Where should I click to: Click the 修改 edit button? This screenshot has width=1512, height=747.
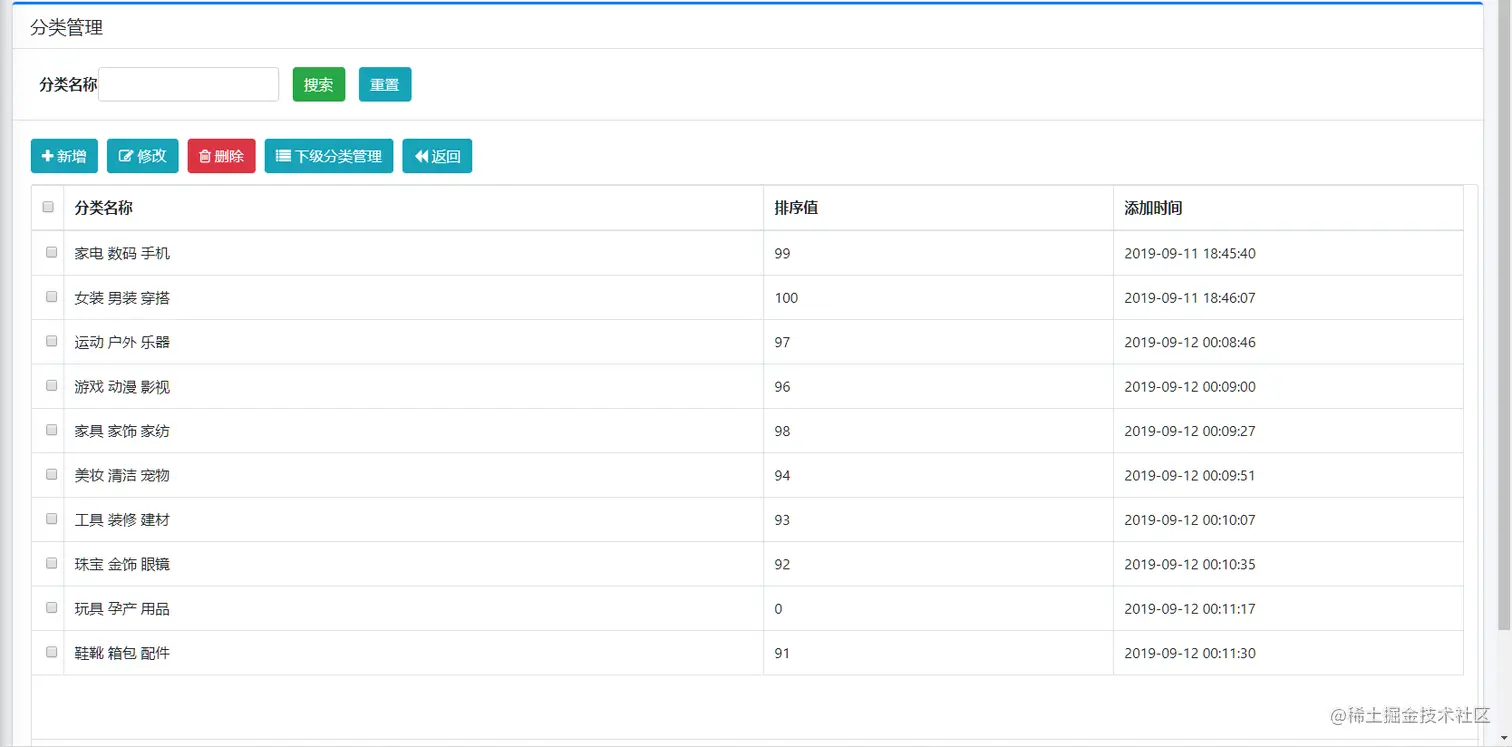click(x=142, y=156)
